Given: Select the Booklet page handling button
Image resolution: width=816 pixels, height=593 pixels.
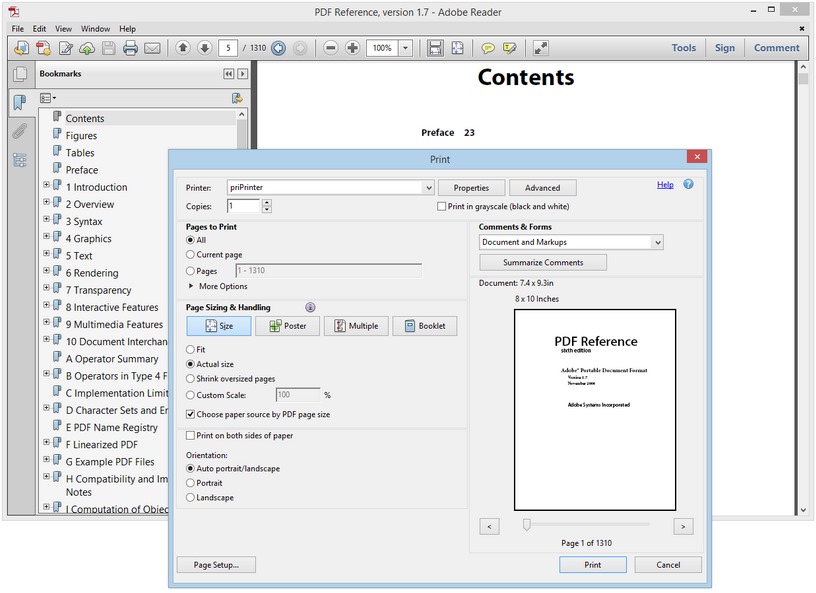Looking at the screenshot, I should pos(425,326).
